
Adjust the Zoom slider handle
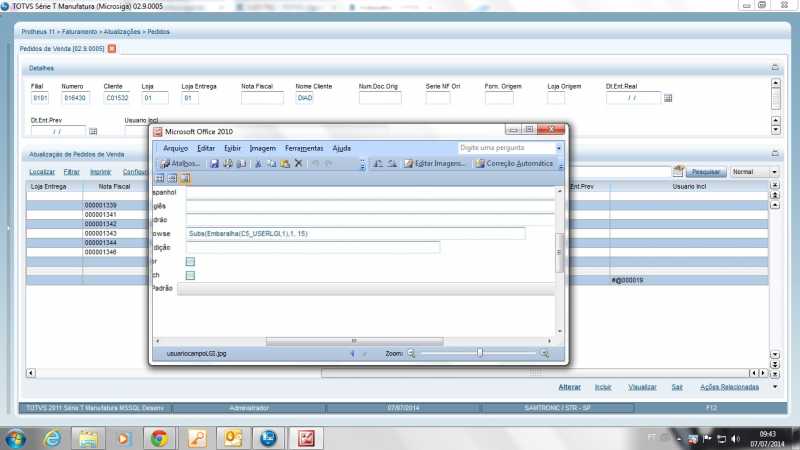(480, 353)
